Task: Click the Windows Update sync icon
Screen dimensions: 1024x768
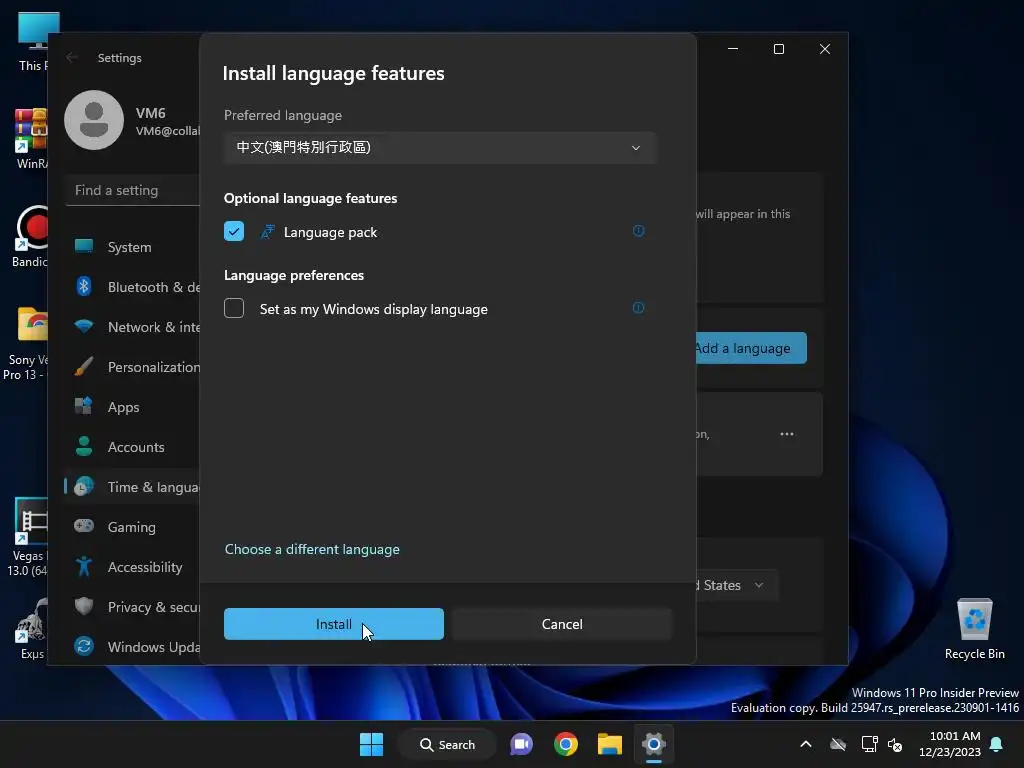Action: pyautogui.click(x=84, y=646)
